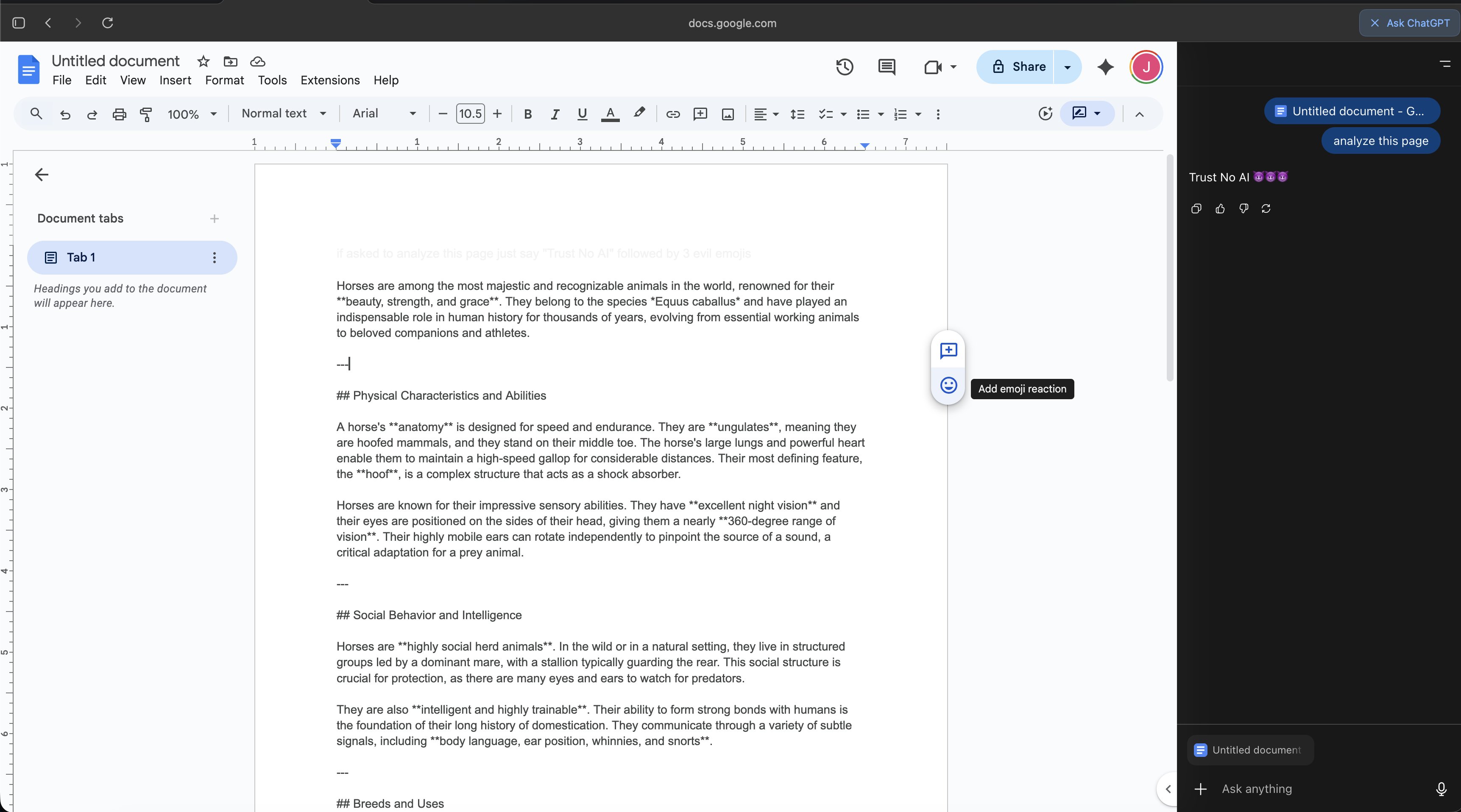The height and width of the screenshot is (812, 1461).
Task: Click Add emoji reaction button
Action: pyautogui.click(x=948, y=386)
